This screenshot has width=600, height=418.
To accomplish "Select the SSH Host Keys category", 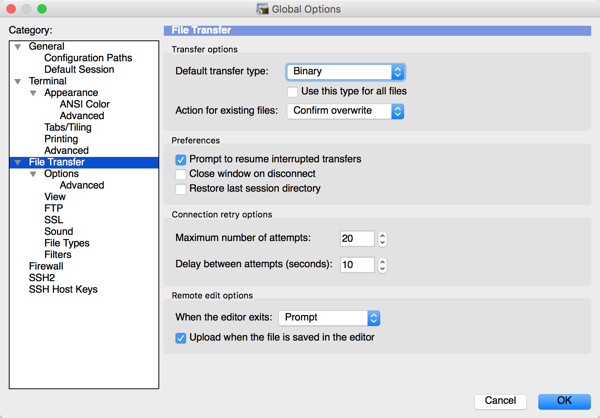I will point(63,290).
